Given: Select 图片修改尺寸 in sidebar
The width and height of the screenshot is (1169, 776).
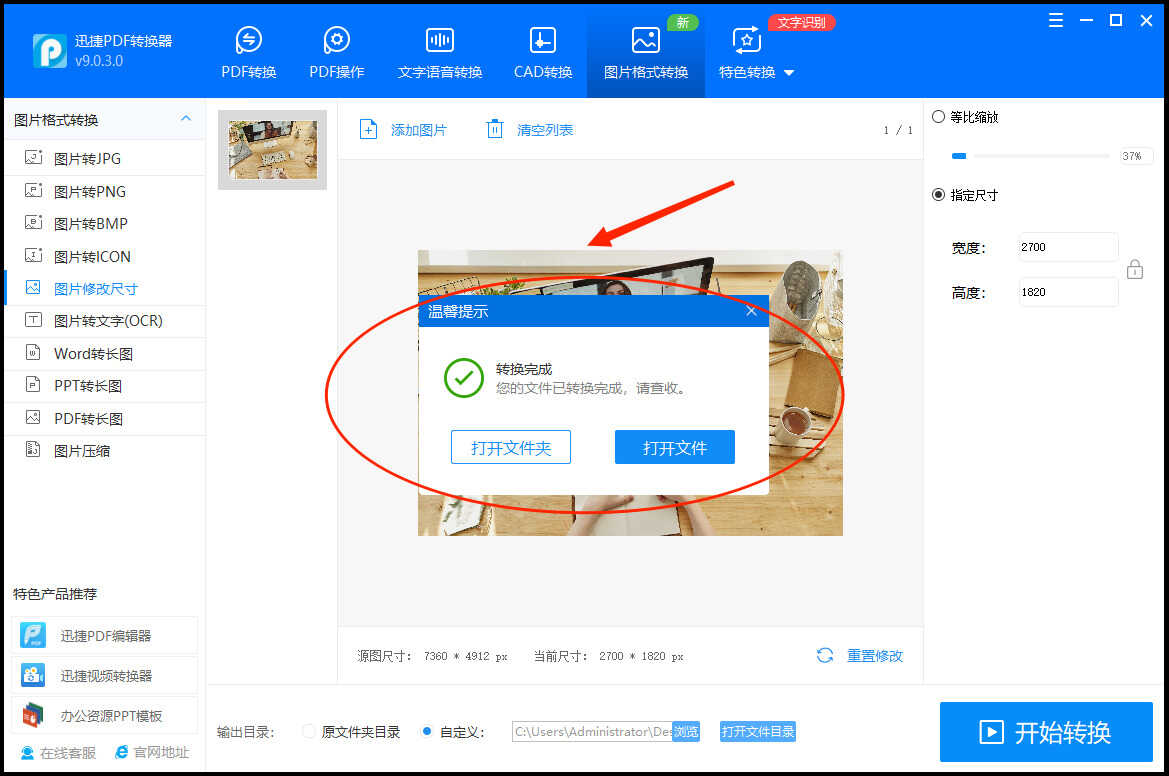Looking at the screenshot, I should point(104,288).
